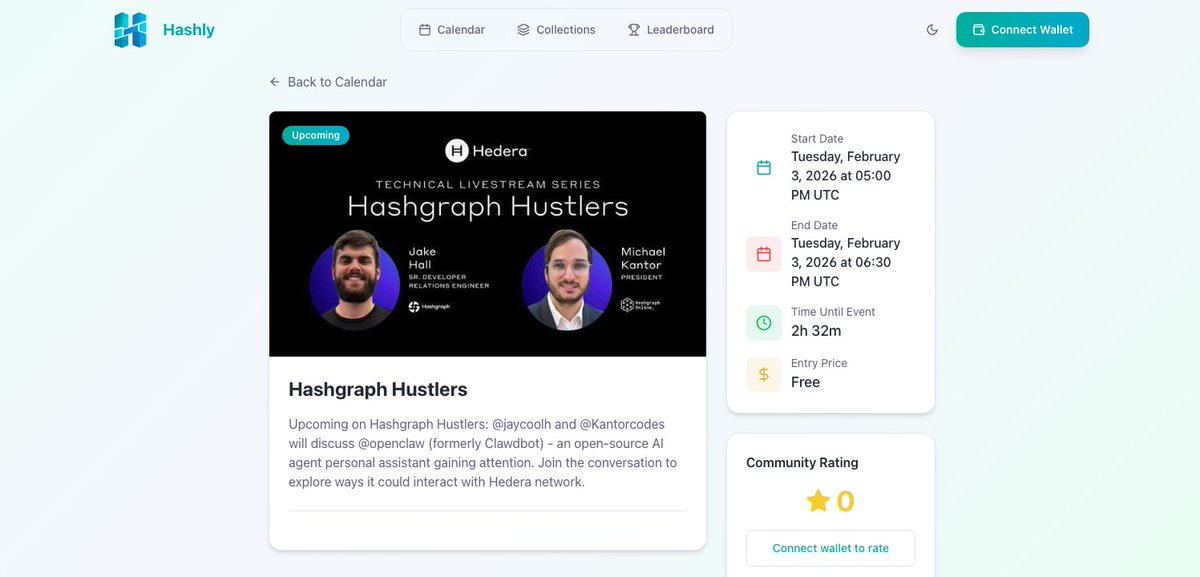The width and height of the screenshot is (1200, 577).
Task: Click Connect wallet to rate button
Action: point(830,548)
